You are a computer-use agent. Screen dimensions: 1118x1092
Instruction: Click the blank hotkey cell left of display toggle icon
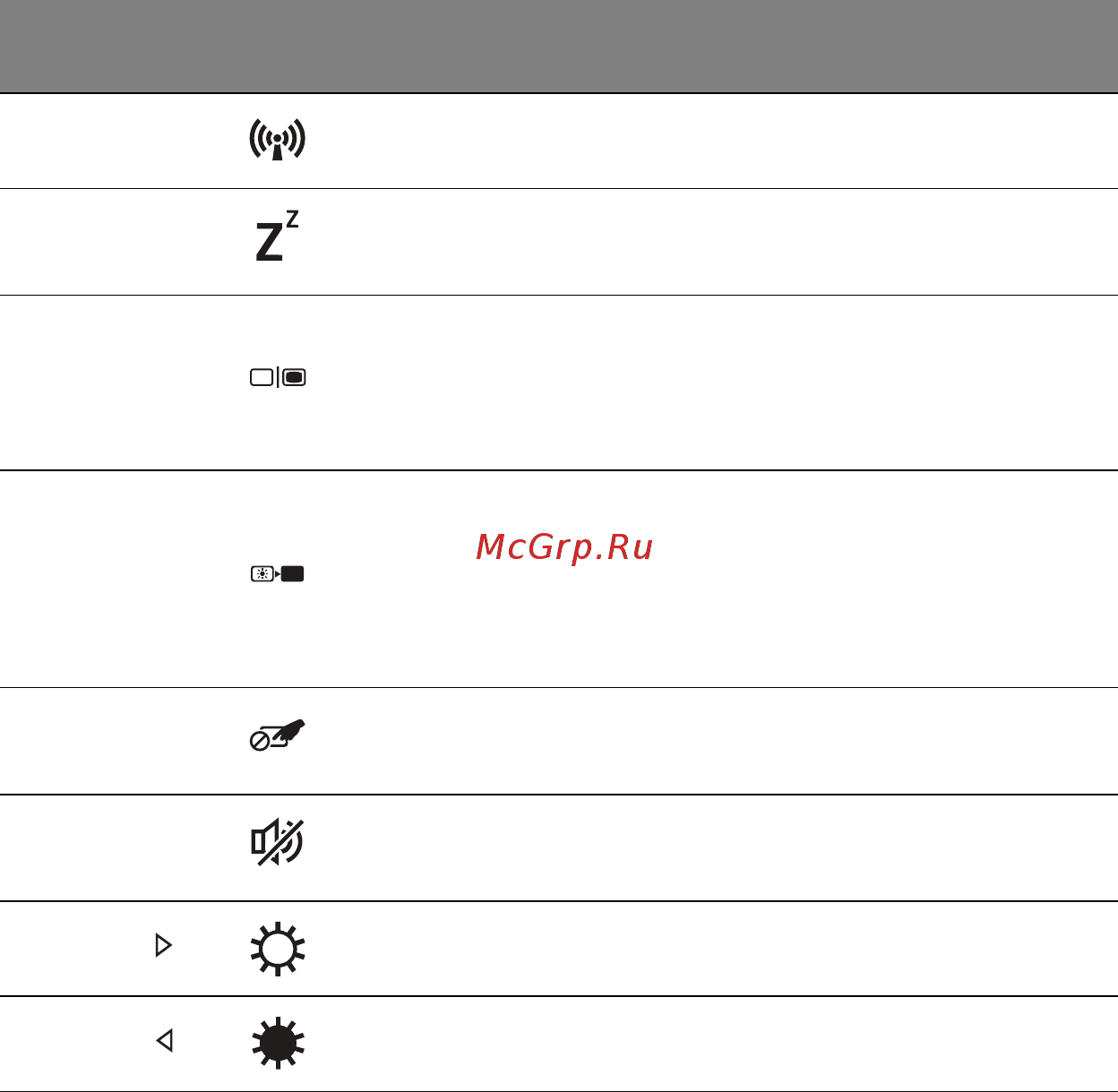[107, 383]
